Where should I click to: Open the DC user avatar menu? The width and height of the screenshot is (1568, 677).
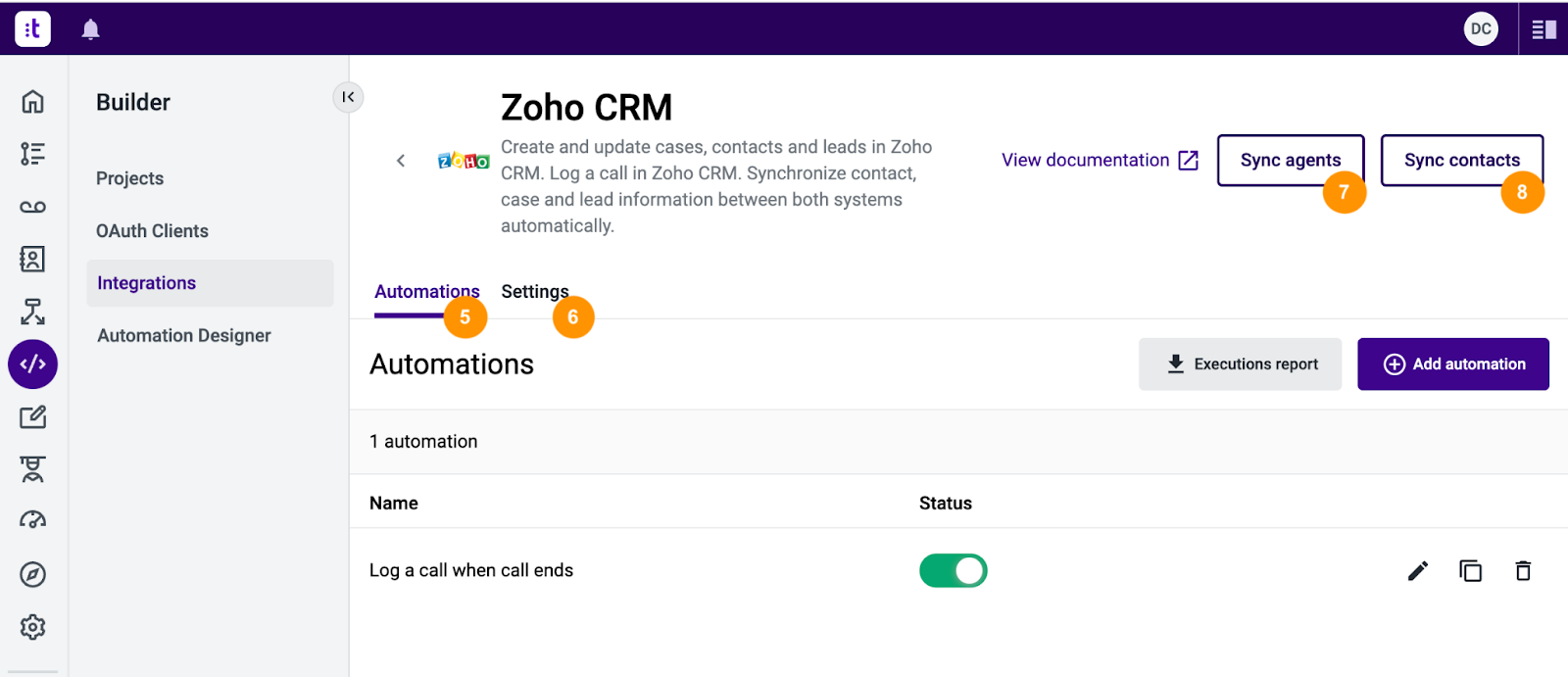tap(1481, 29)
